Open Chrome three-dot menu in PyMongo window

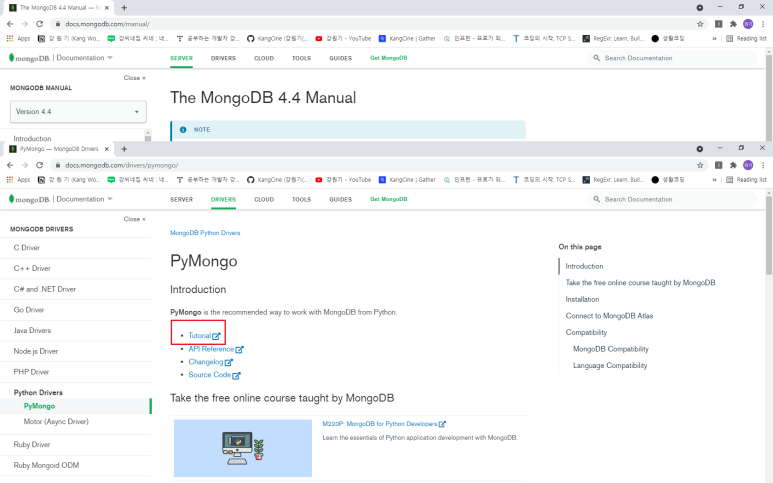[763, 165]
